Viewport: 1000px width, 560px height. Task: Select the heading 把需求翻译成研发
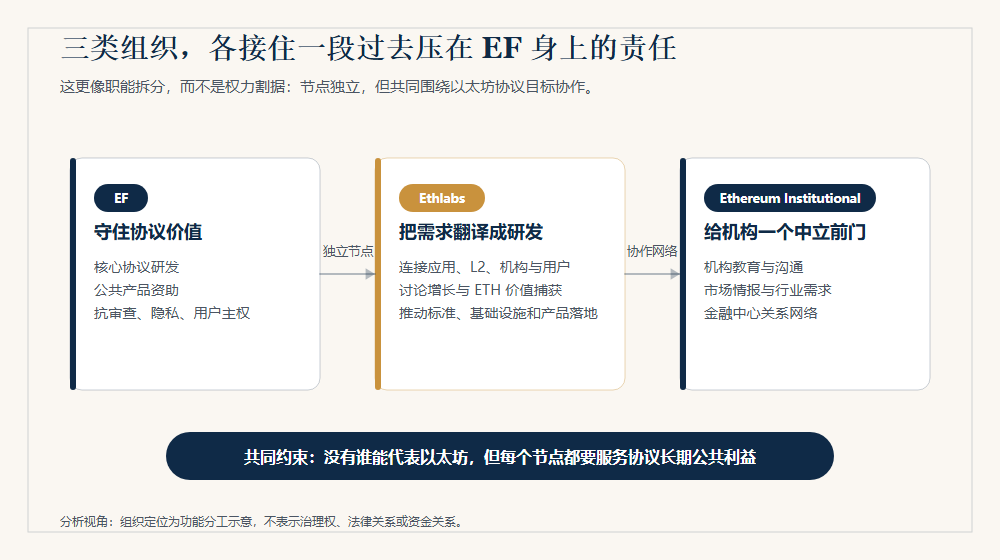(x=471, y=232)
